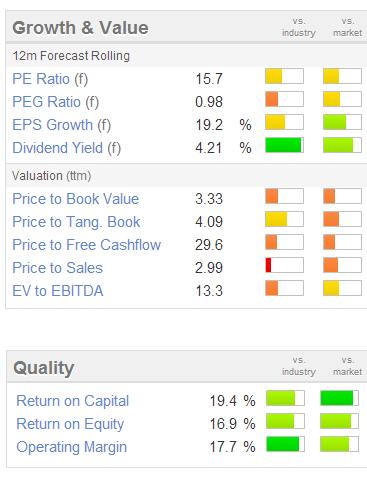Open the PE Ratio (f) link
367x480 pixels.
click(x=50, y=79)
